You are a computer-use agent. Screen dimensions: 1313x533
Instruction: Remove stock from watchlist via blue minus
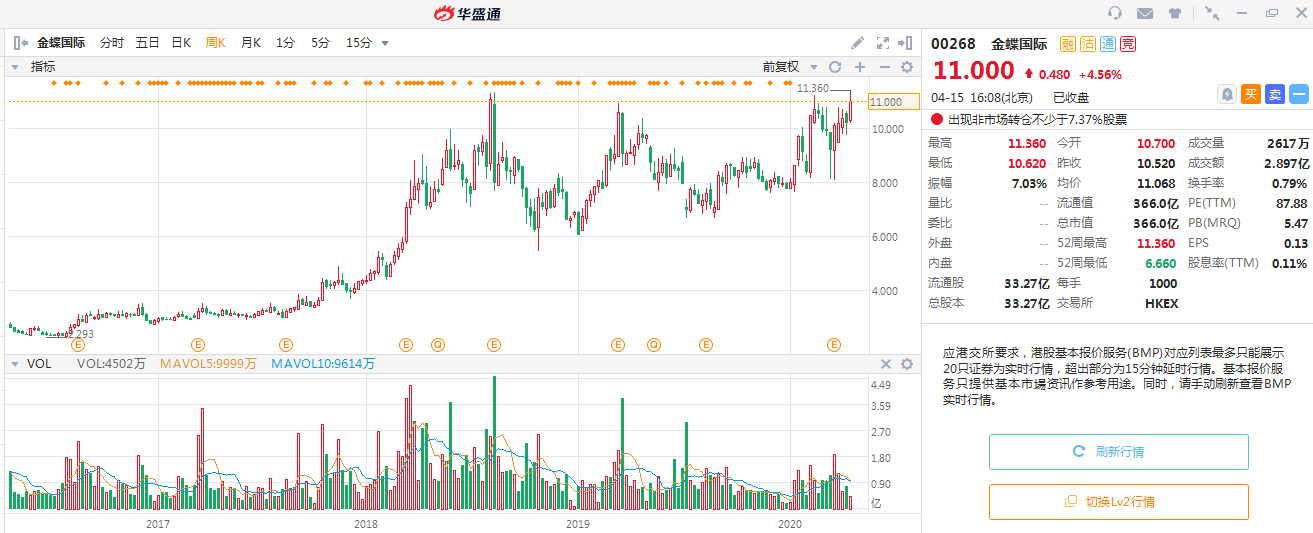(1298, 94)
